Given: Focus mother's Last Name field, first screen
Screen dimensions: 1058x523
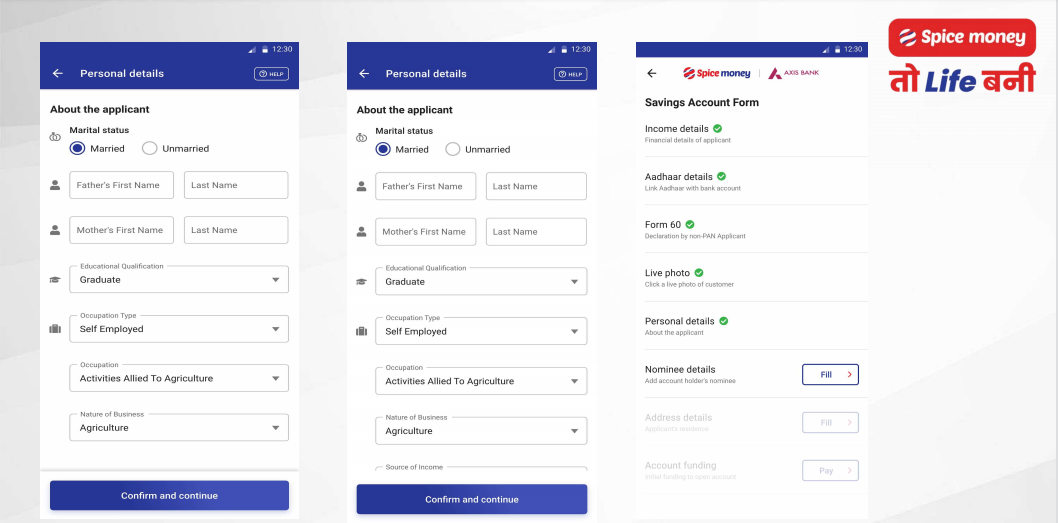Looking at the screenshot, I should (x=236, y=230).
